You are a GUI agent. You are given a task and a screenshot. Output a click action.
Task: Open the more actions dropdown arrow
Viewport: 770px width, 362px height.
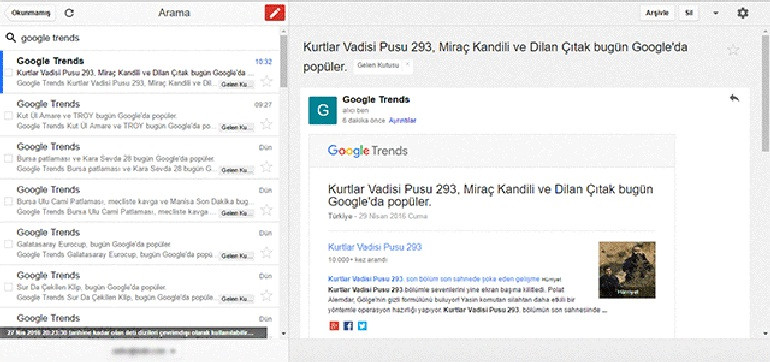click(715, 13)
